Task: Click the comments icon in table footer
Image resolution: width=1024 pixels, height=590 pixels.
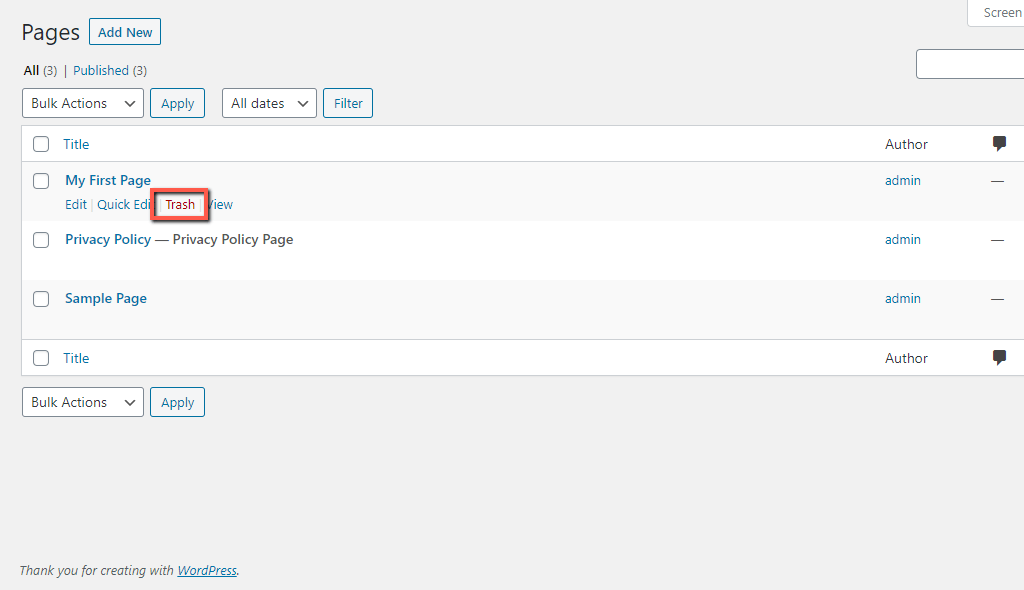Action: pyautogui.click(x=999, y=357)
